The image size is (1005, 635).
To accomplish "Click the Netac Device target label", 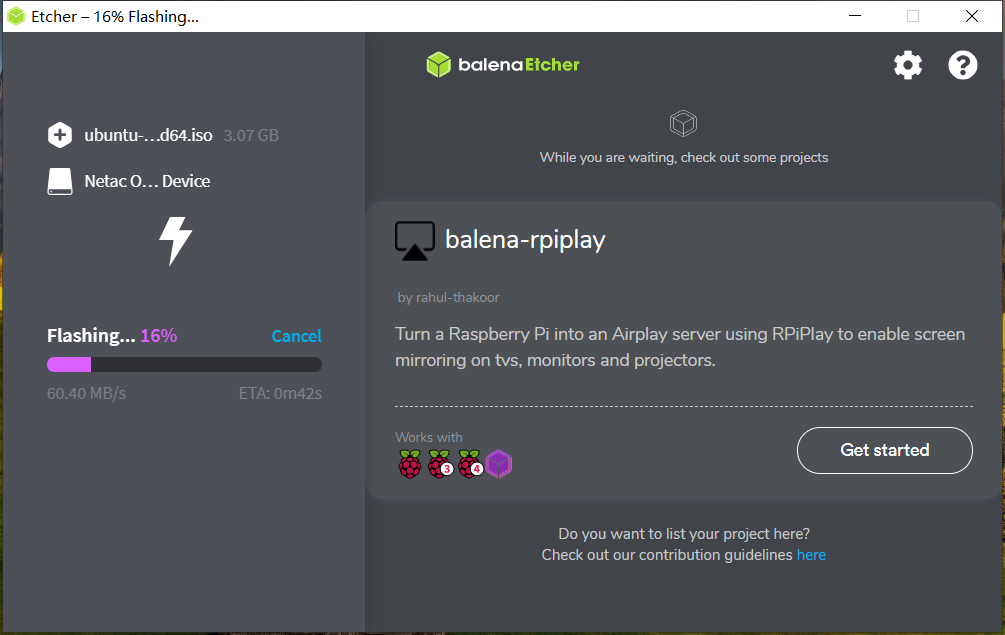I will coord(147,182).
